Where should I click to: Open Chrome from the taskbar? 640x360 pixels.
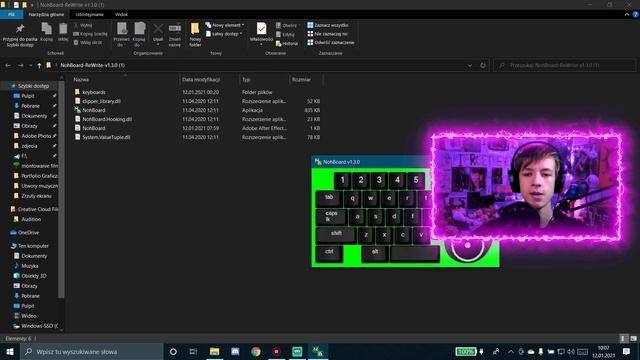click(256, 351)
